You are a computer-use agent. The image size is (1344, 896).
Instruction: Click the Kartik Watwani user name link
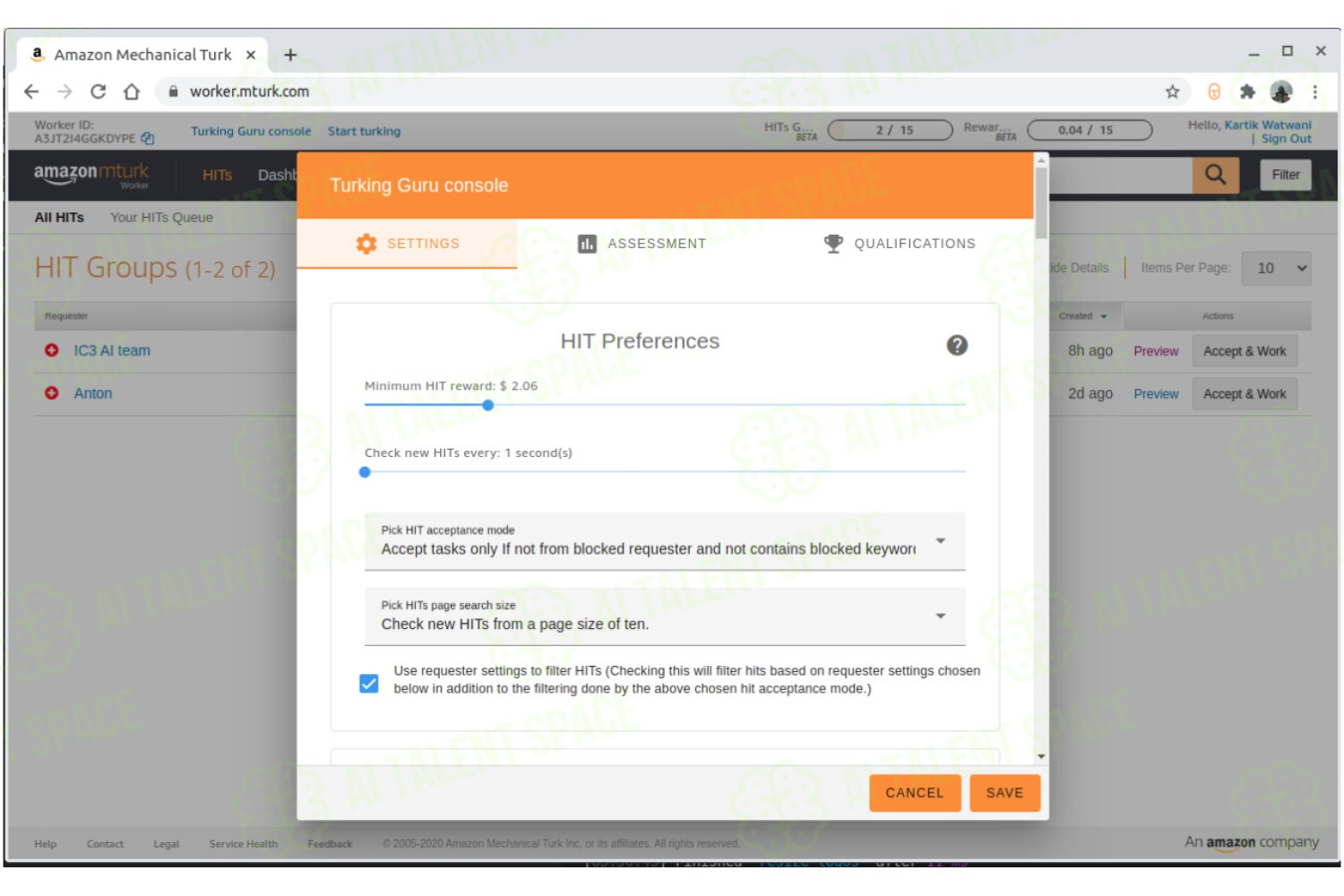tap(1268, 125)
